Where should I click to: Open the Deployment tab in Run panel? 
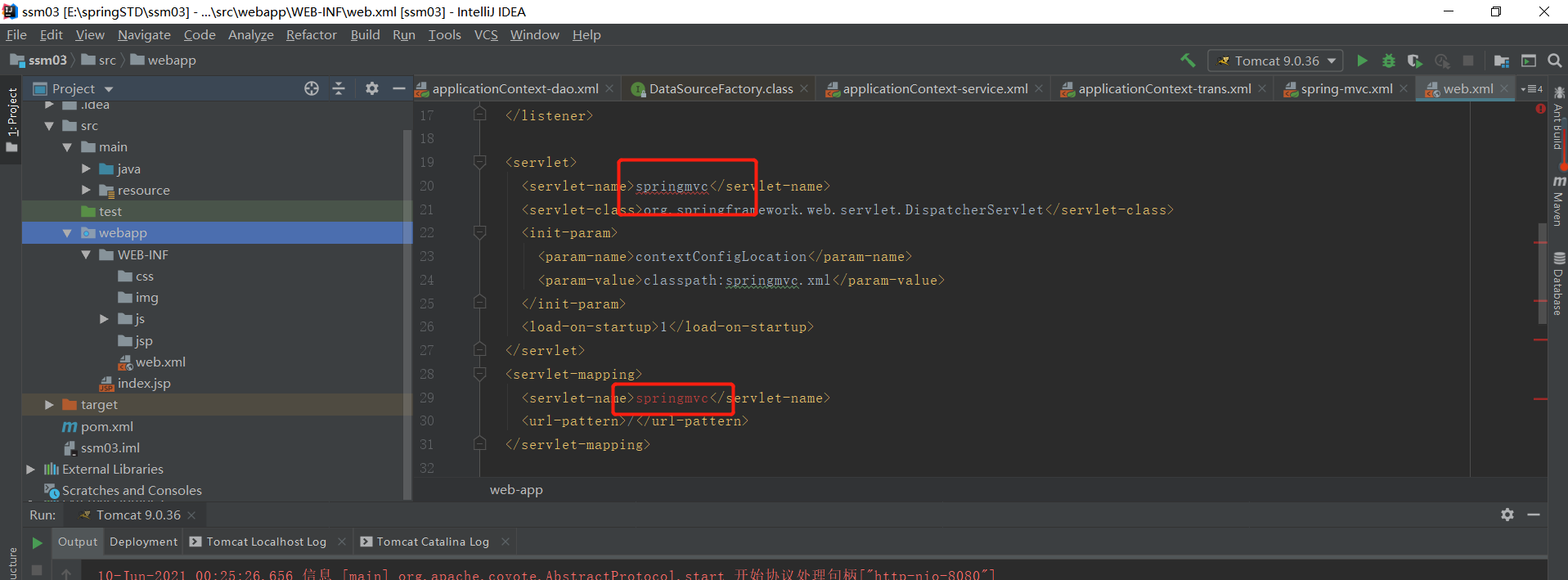(x=143, y=542)
